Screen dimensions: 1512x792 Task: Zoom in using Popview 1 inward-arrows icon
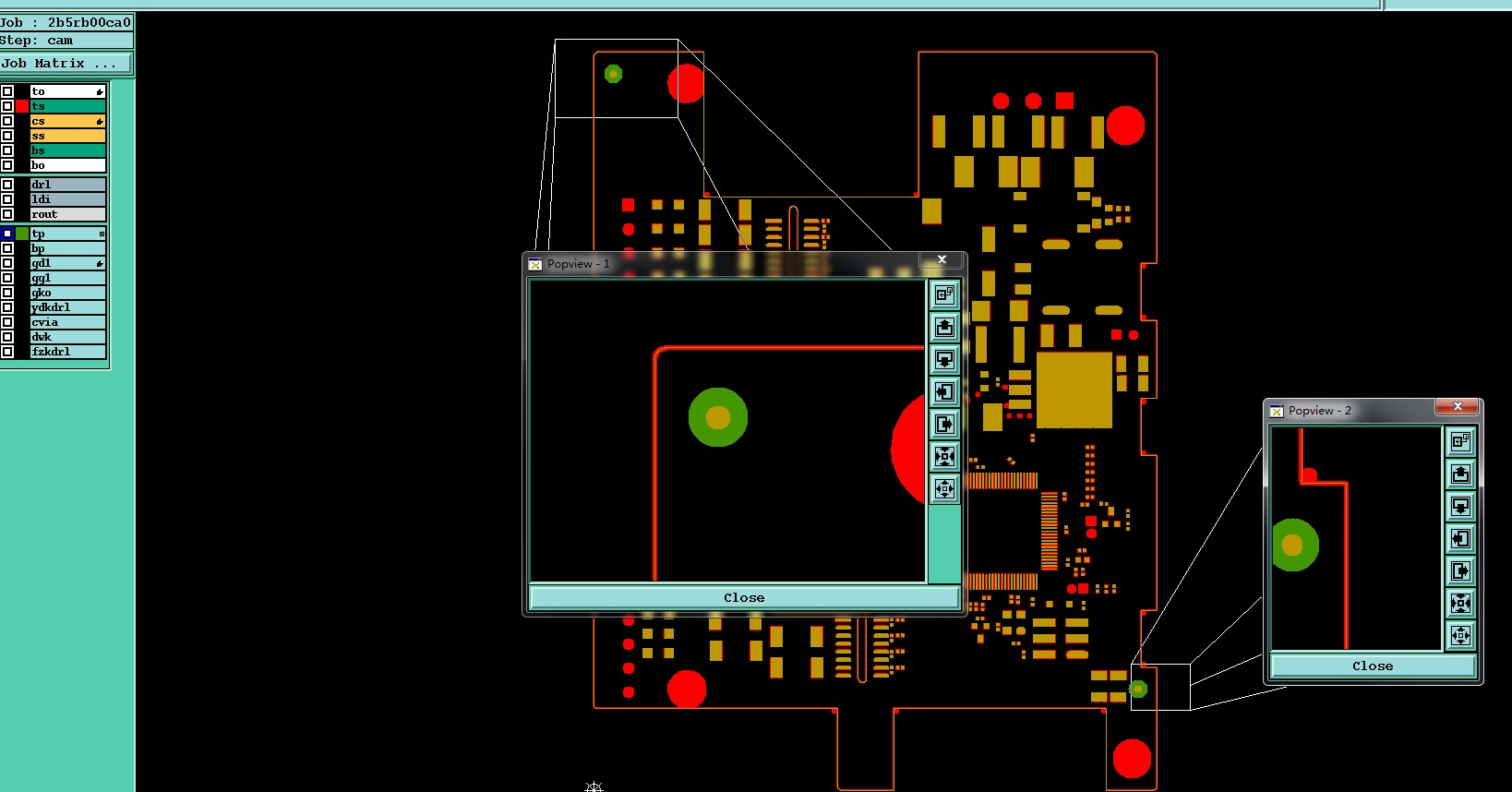click(x=944, y=456)
